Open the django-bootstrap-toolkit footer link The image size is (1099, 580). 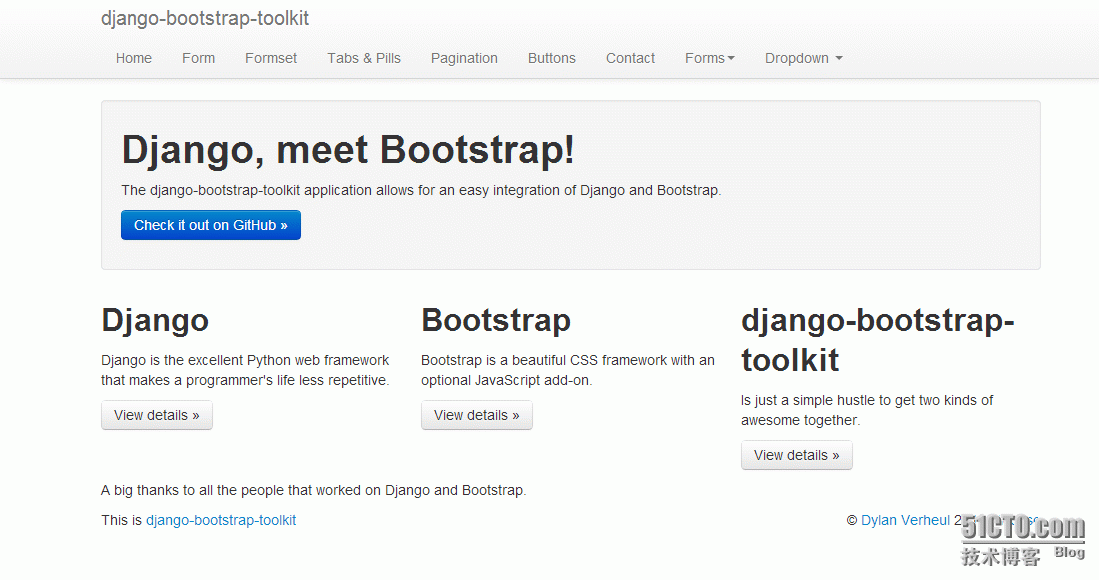221,520
